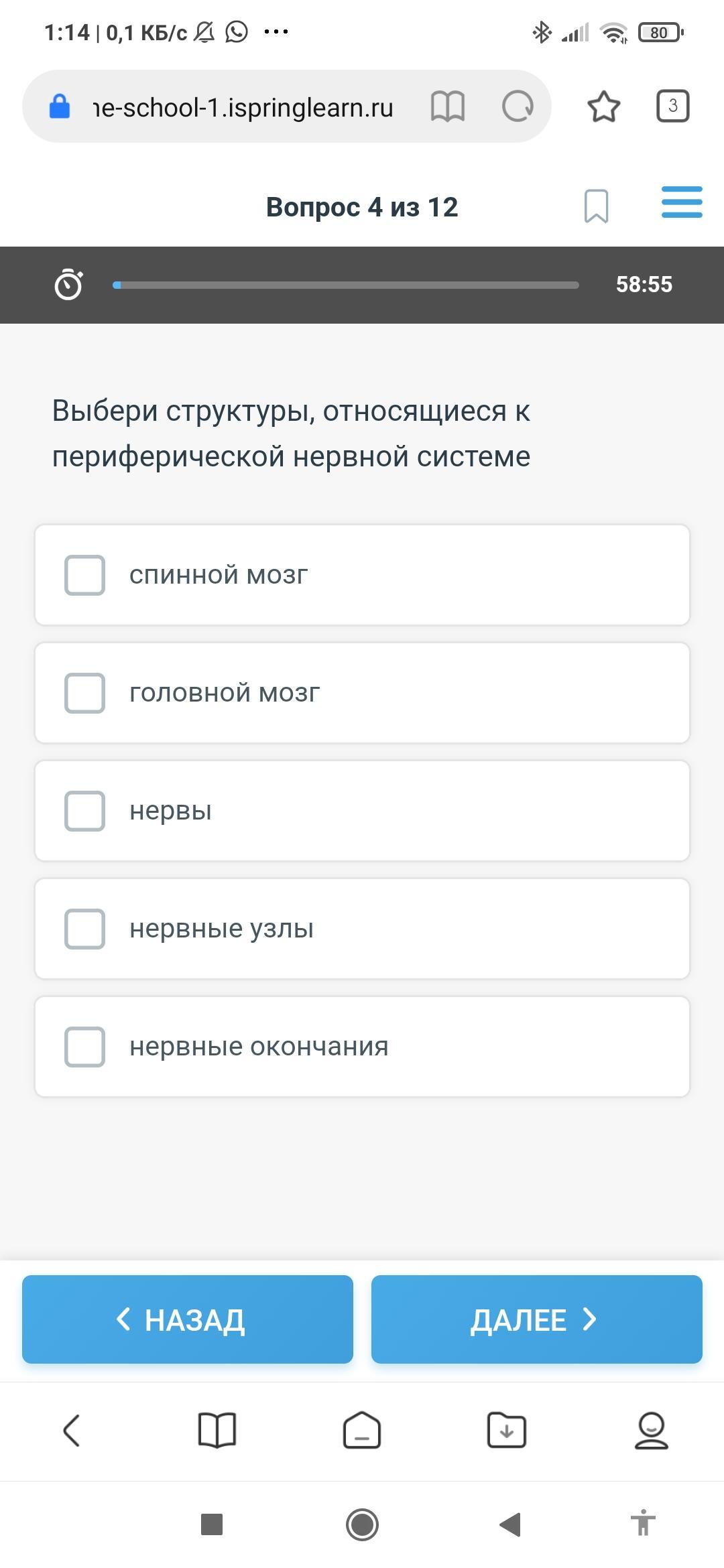This screenshot has width=724, height=1568.
Task: Tap the reader mode book icon
Action: click(447, 107)
